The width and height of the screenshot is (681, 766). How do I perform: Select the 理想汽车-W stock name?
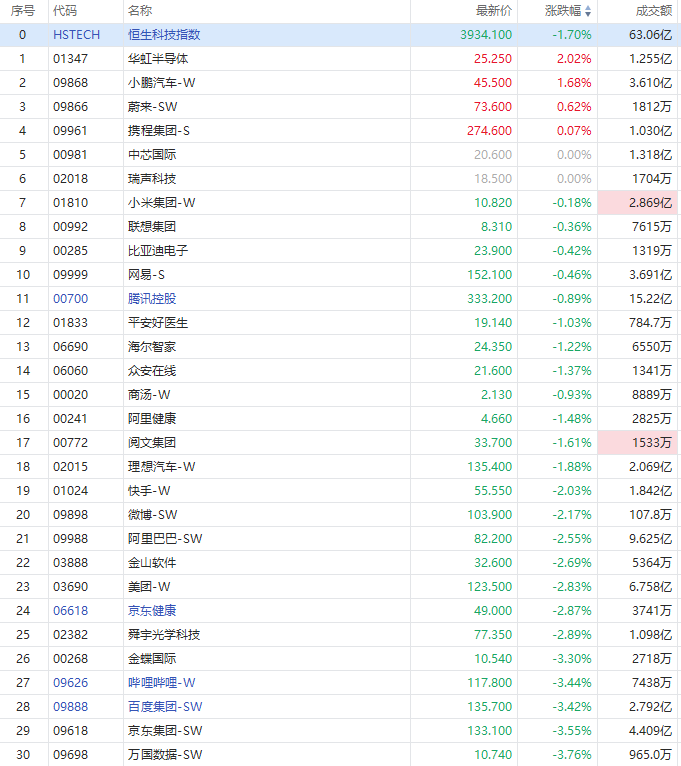pos(162,467)
